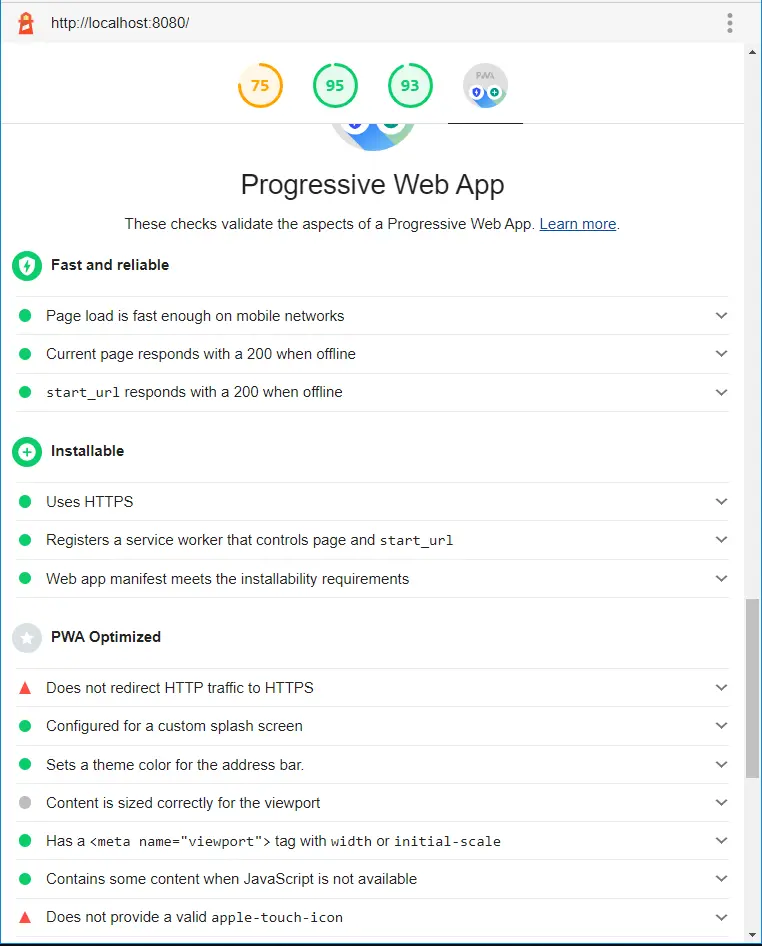
Task: Expand Web app manifest installability audit
Action: (x=721, y=579)
